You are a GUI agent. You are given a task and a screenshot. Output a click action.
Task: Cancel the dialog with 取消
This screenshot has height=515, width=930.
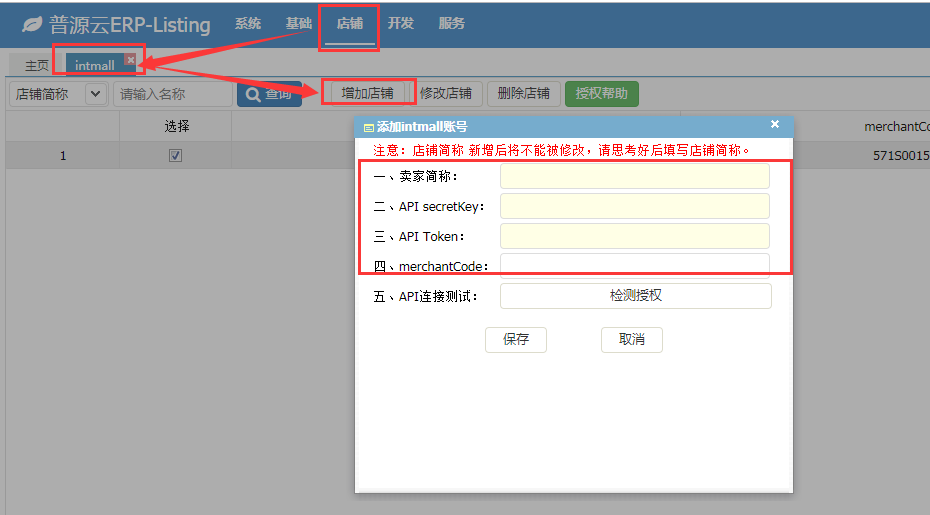point(632,339)
